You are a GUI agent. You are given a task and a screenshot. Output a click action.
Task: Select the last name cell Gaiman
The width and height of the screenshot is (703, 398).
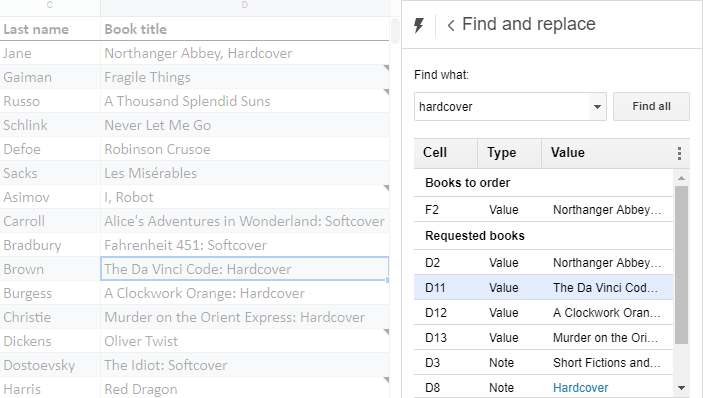[x=50, y=77]
